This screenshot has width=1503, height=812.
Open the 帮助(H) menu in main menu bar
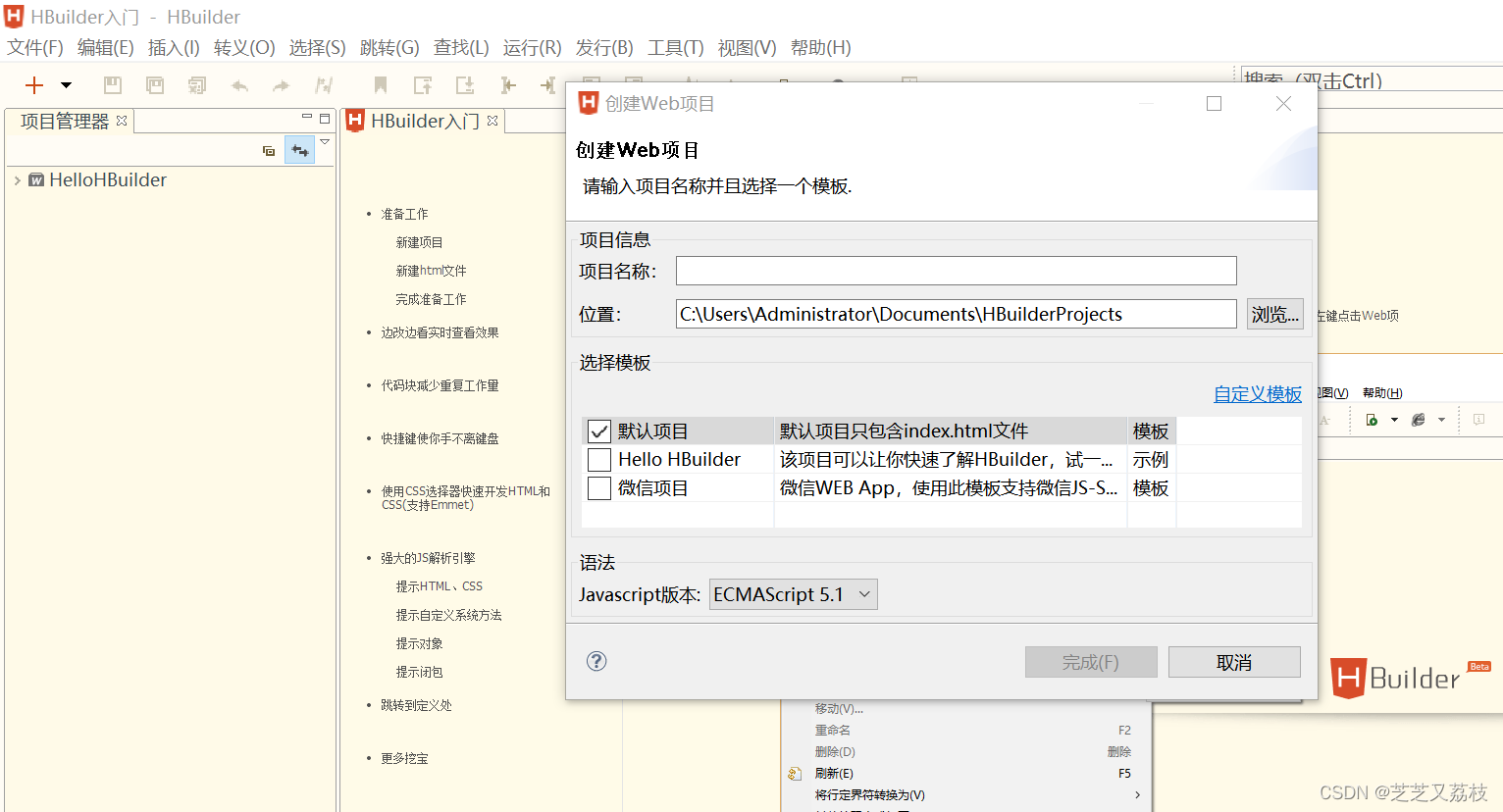click(821, 48)
